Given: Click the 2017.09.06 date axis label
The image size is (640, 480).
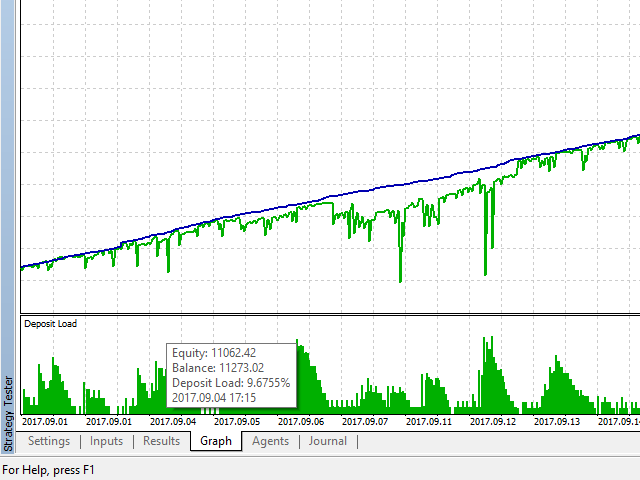Looking at the screenshot, I should [x=301, y=422].
